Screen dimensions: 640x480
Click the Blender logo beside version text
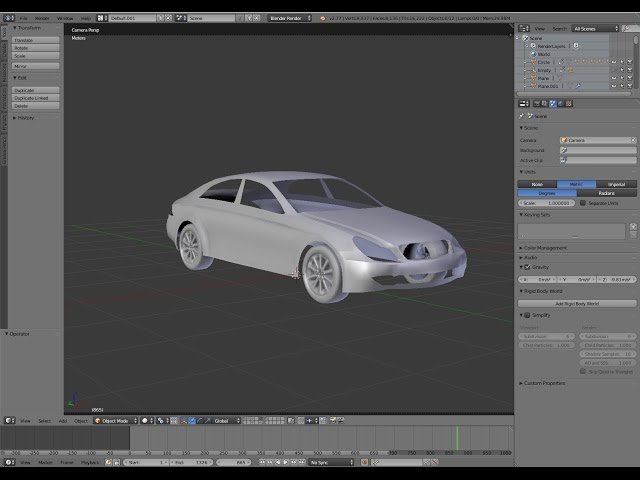coord(322,18)
